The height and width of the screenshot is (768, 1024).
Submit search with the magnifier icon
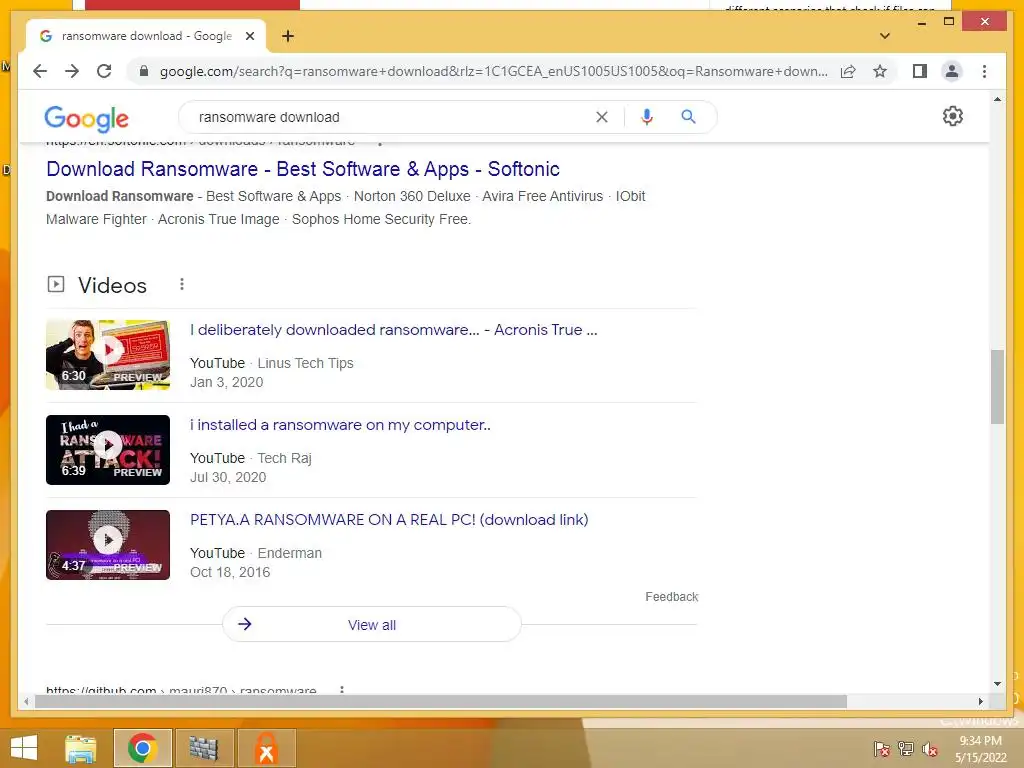[x=688, y=117]
